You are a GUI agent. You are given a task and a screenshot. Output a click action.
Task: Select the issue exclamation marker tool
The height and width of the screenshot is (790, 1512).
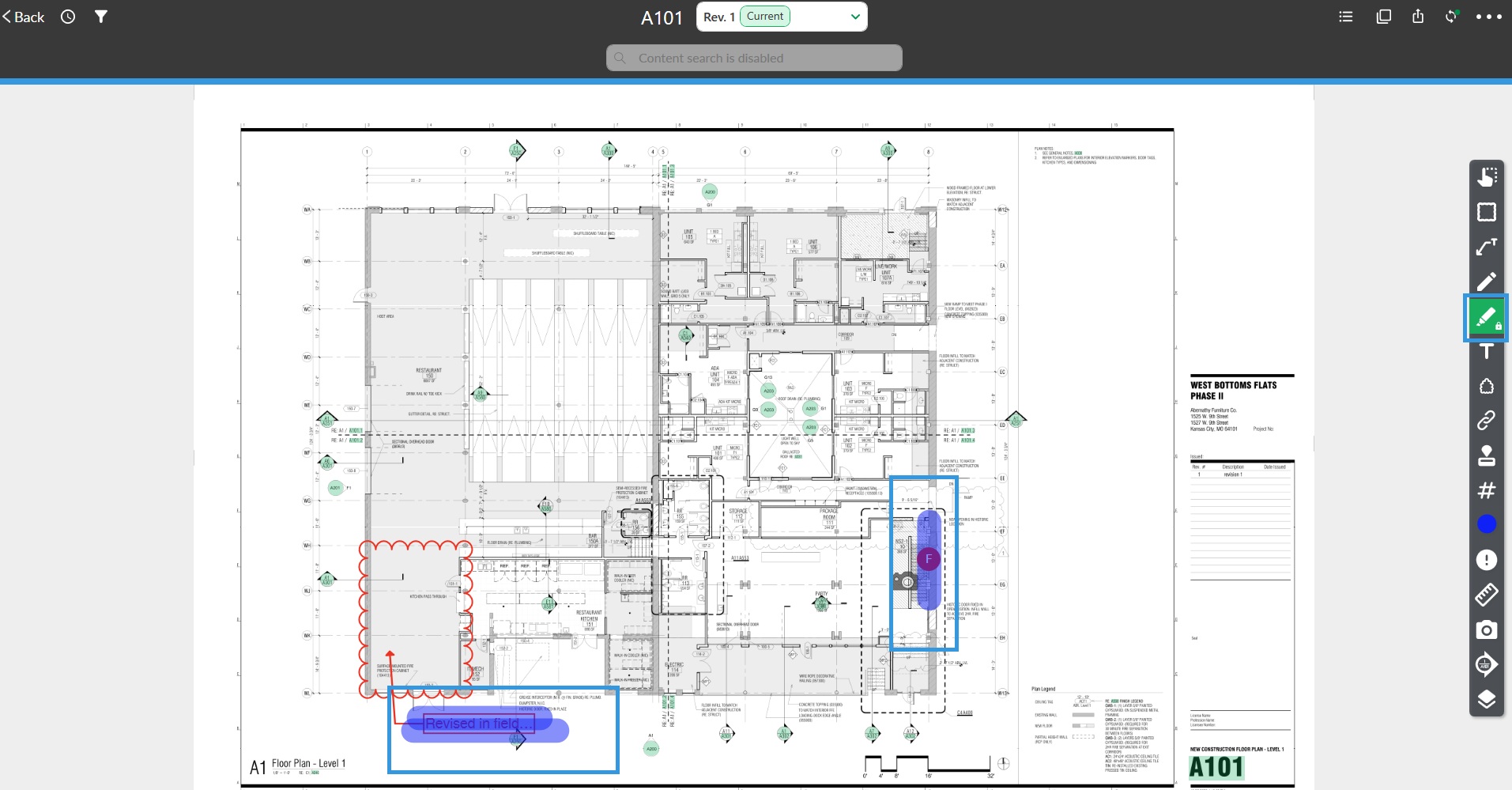click(x=1487, y=560)
